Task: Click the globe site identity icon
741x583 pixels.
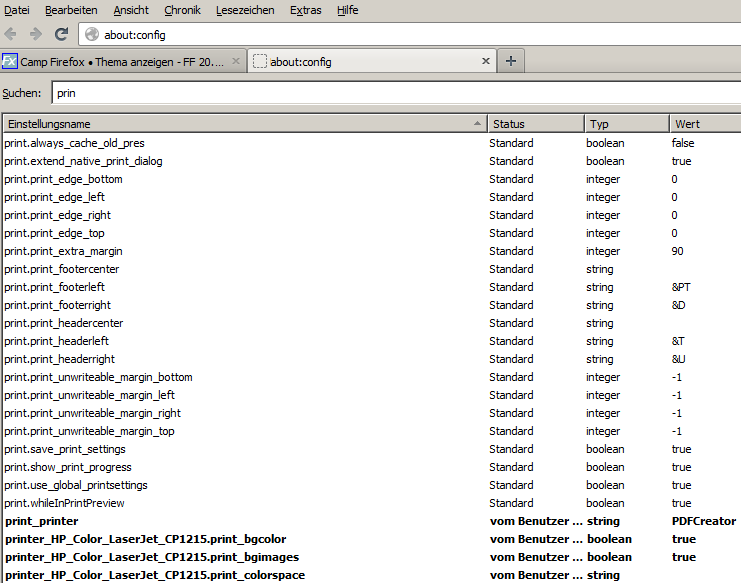Action: [92, 34]
